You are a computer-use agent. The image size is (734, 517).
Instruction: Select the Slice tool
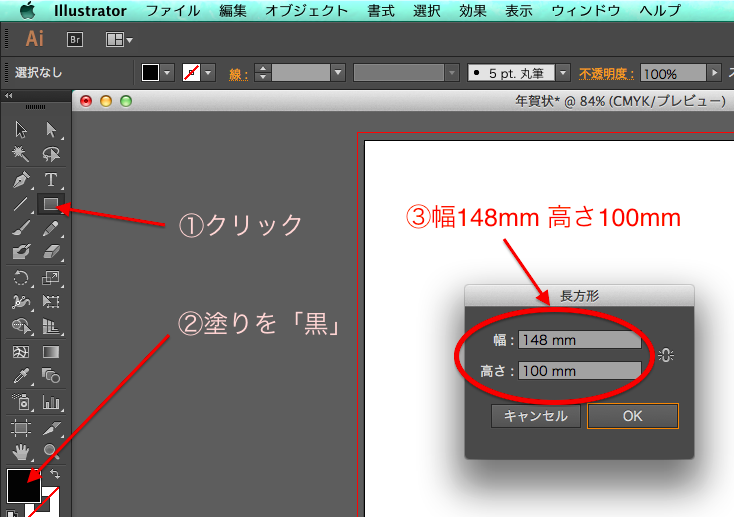click(51, 428)
